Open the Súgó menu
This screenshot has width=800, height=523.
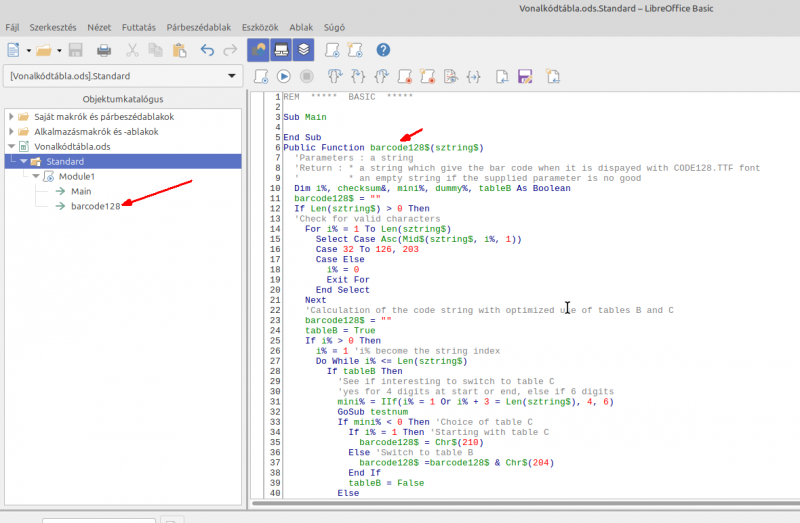334,28
